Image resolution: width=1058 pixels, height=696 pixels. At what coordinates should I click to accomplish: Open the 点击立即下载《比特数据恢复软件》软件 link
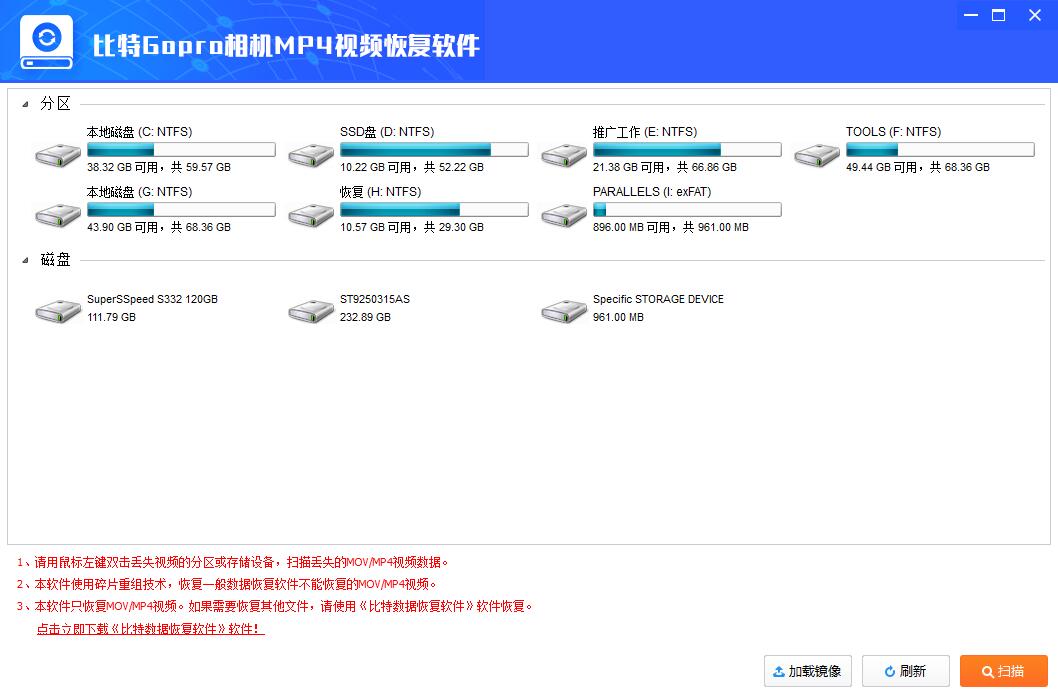tap(150, 629)
